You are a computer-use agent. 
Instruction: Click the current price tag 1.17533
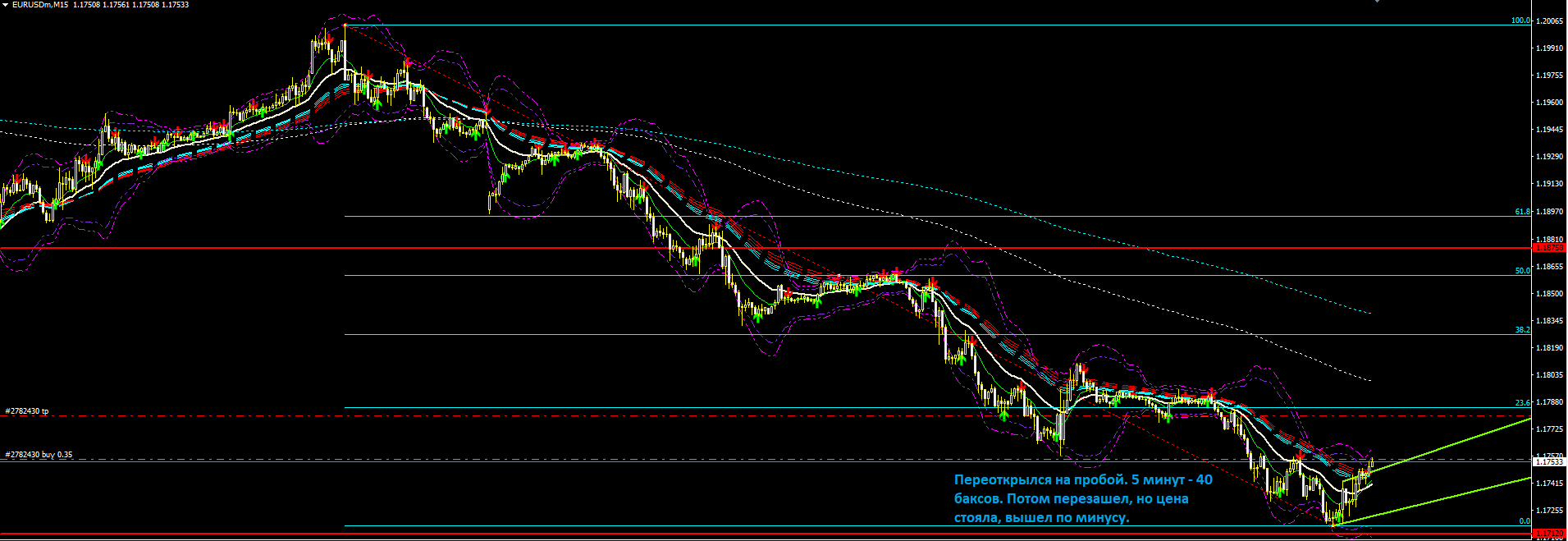pos(1549,462)
